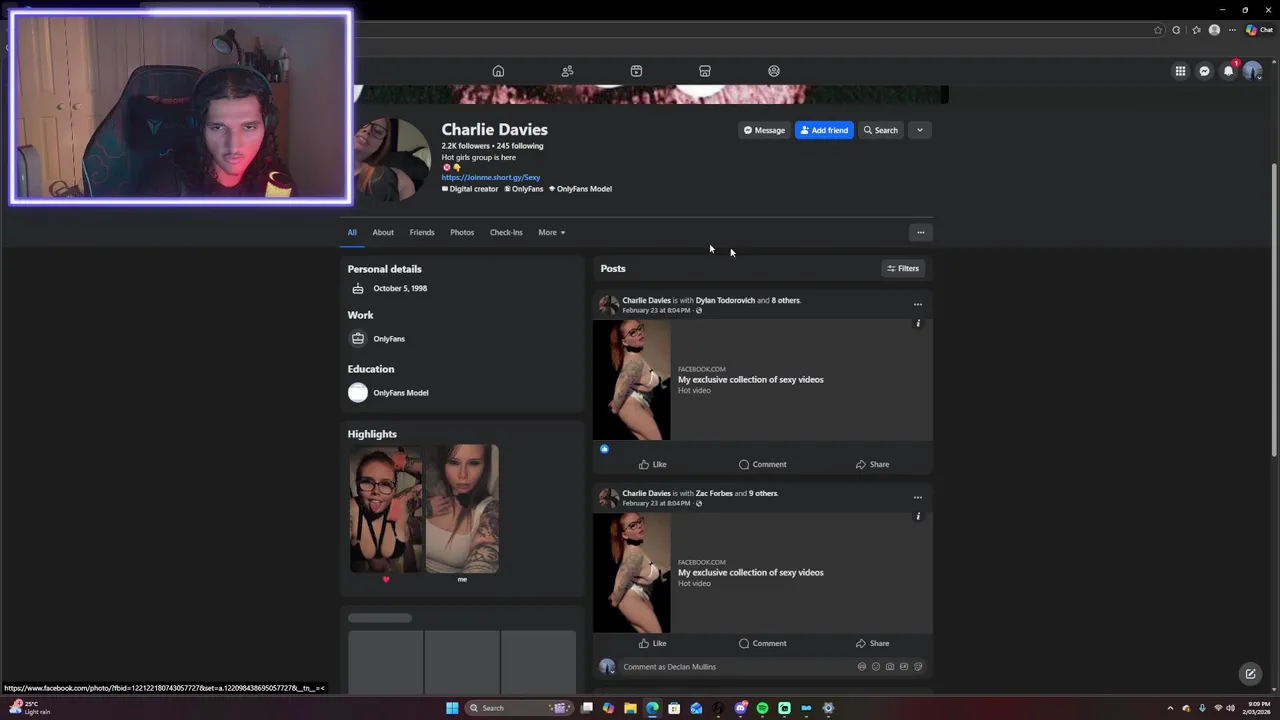Click info icon on second post link
The image size is (1280, 720).
(918, 516)
